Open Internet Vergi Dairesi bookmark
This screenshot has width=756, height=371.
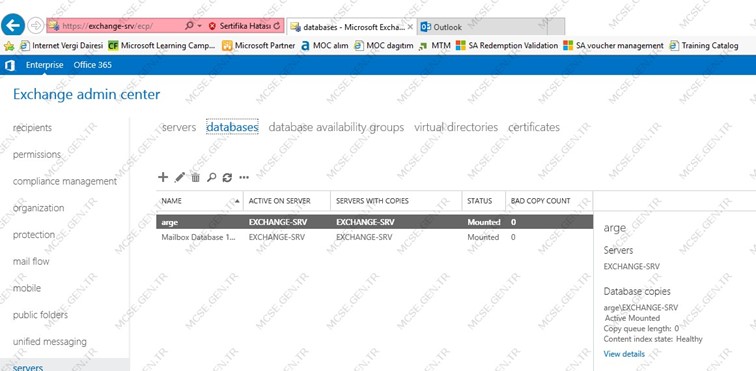tap(61, 46)
